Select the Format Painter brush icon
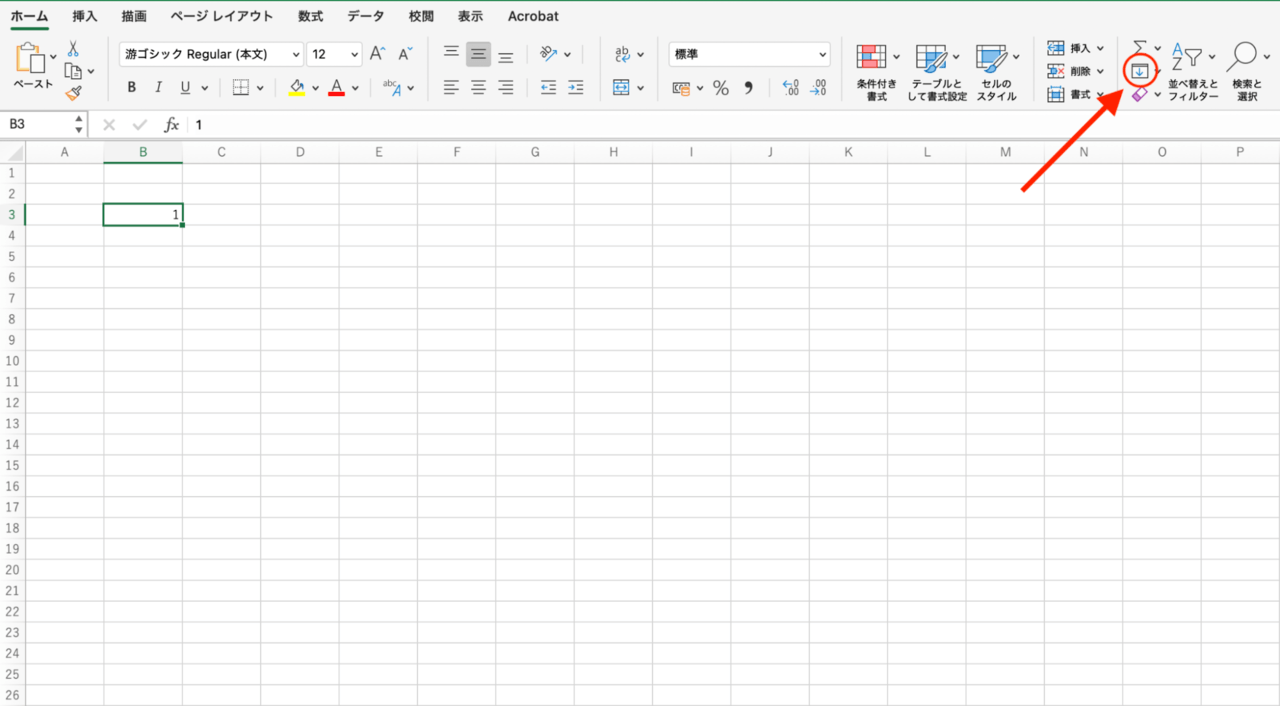The image size is (1280, 706). click(x=73, y=93)
